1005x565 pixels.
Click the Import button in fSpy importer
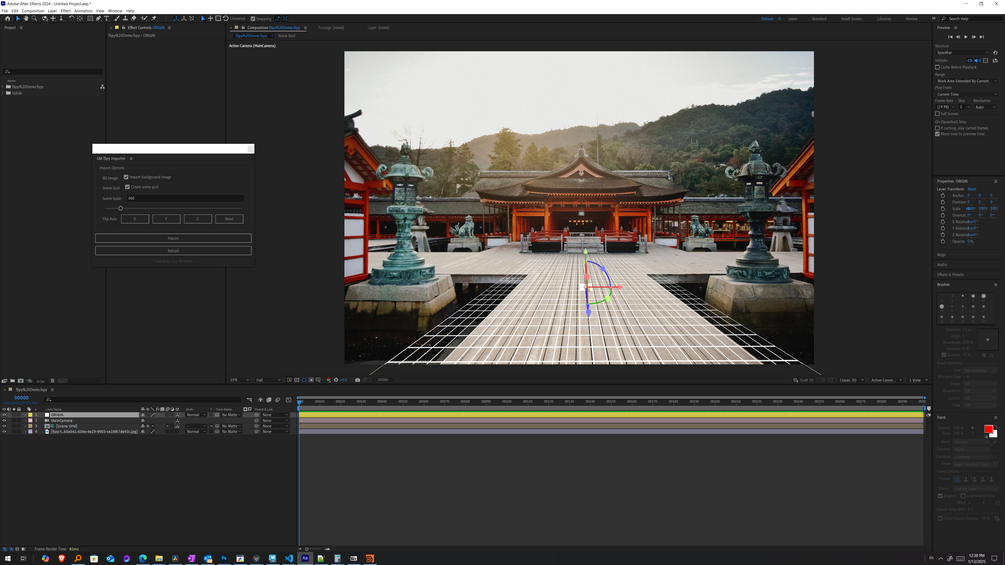click(173, 238)
